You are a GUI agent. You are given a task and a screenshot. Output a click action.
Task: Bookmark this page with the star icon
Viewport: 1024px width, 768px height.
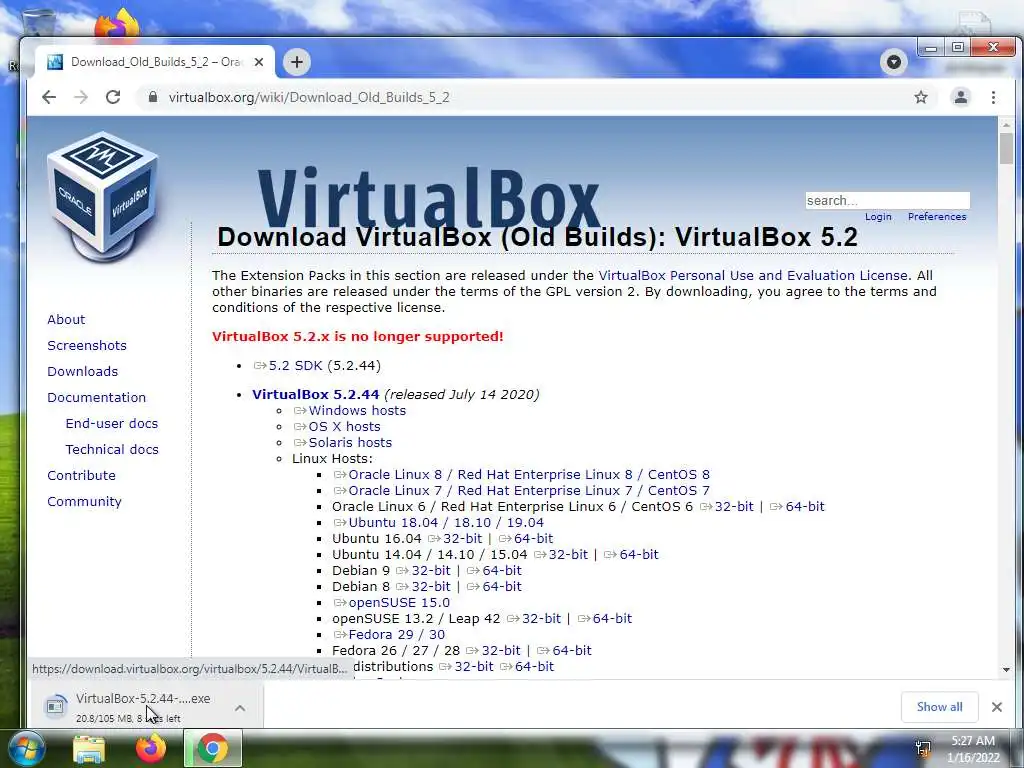point(921,97)
